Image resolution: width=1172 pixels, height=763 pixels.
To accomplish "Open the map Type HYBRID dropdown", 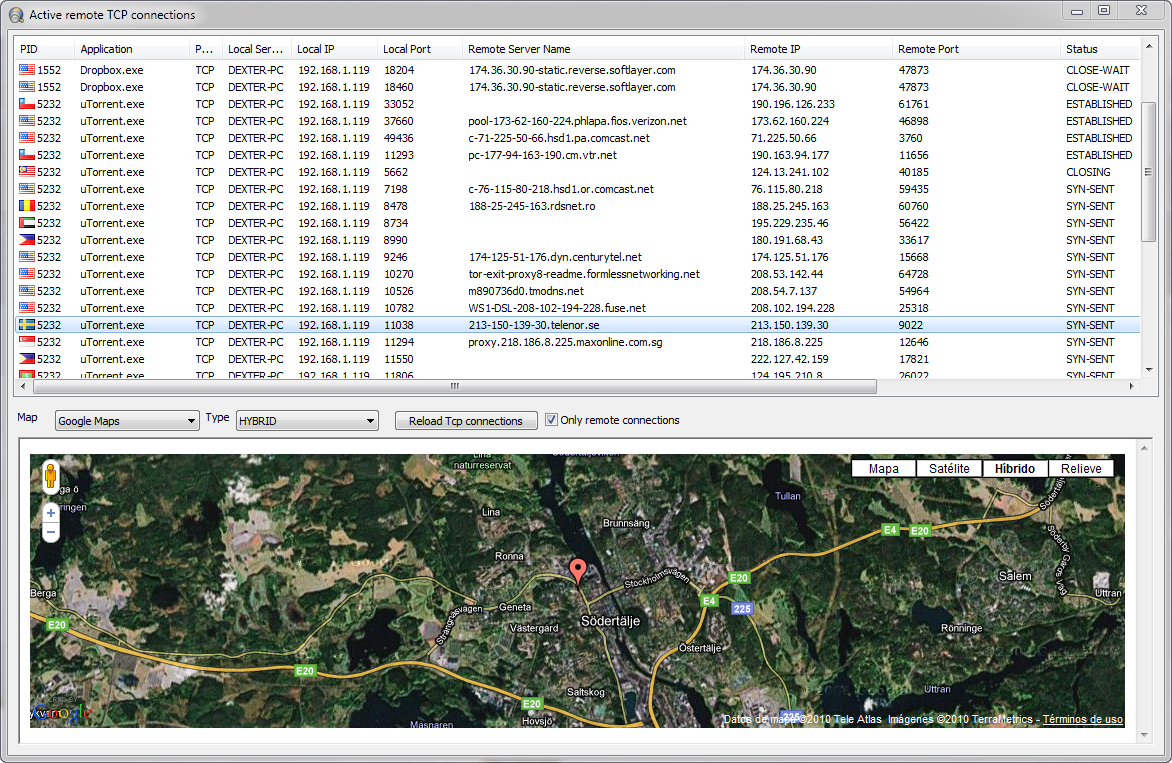I will point(307,421).
